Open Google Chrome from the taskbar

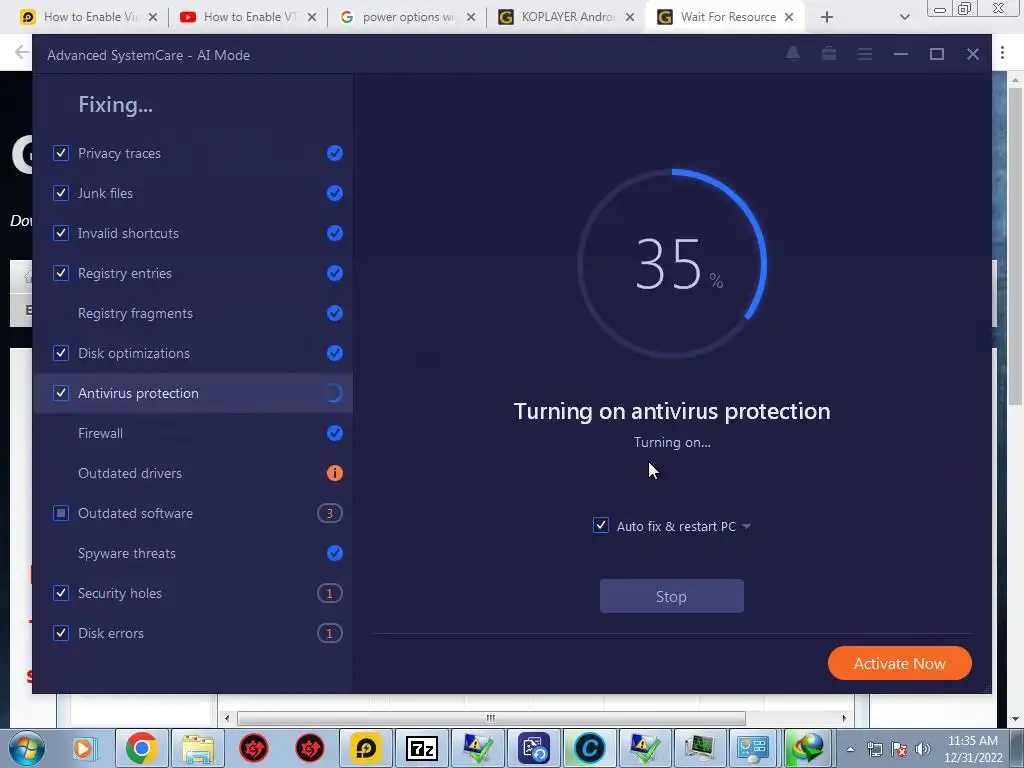coord(141,748)
